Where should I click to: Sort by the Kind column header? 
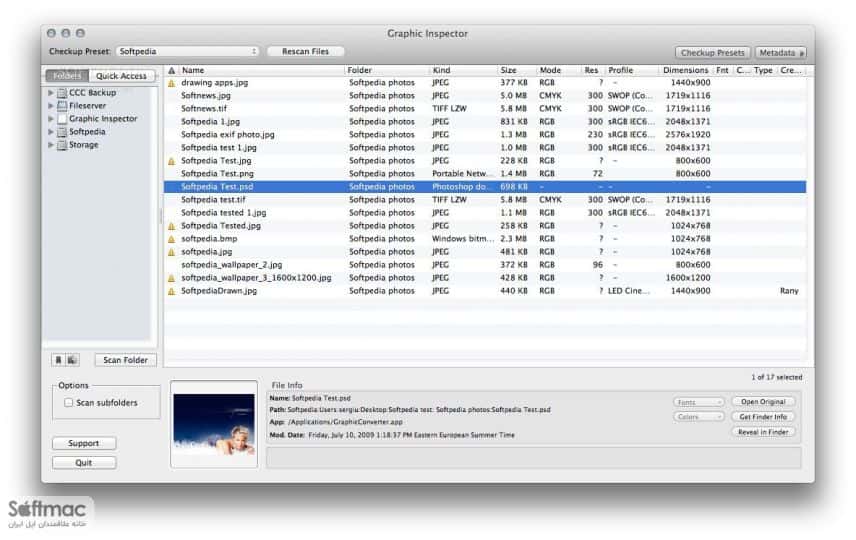pyautogui.click(x=463, y=70)
